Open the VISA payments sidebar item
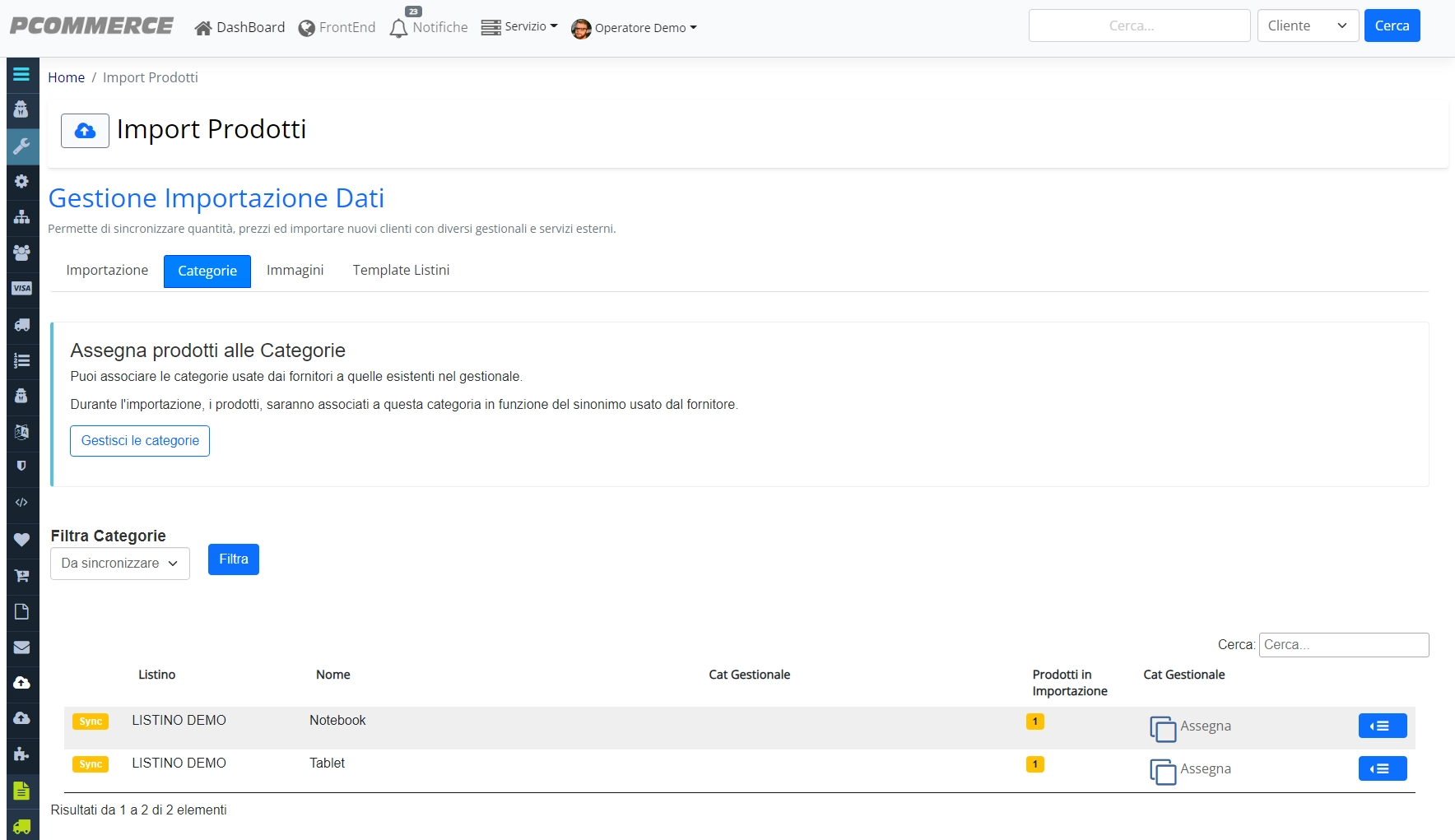This screenshot has width=1455, height=840. pos(21,288)
